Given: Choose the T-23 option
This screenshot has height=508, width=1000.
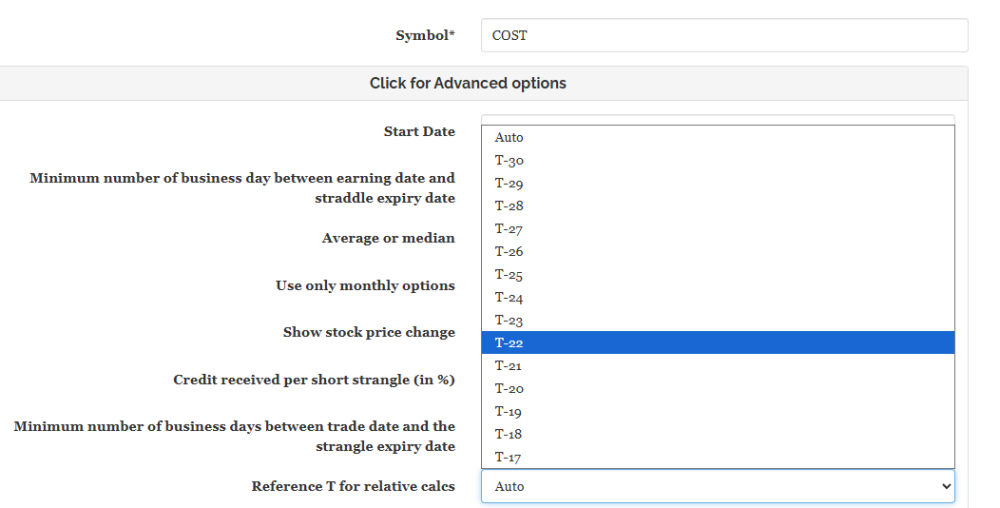Looking at the screenshot, I should (x=718, y=320).
